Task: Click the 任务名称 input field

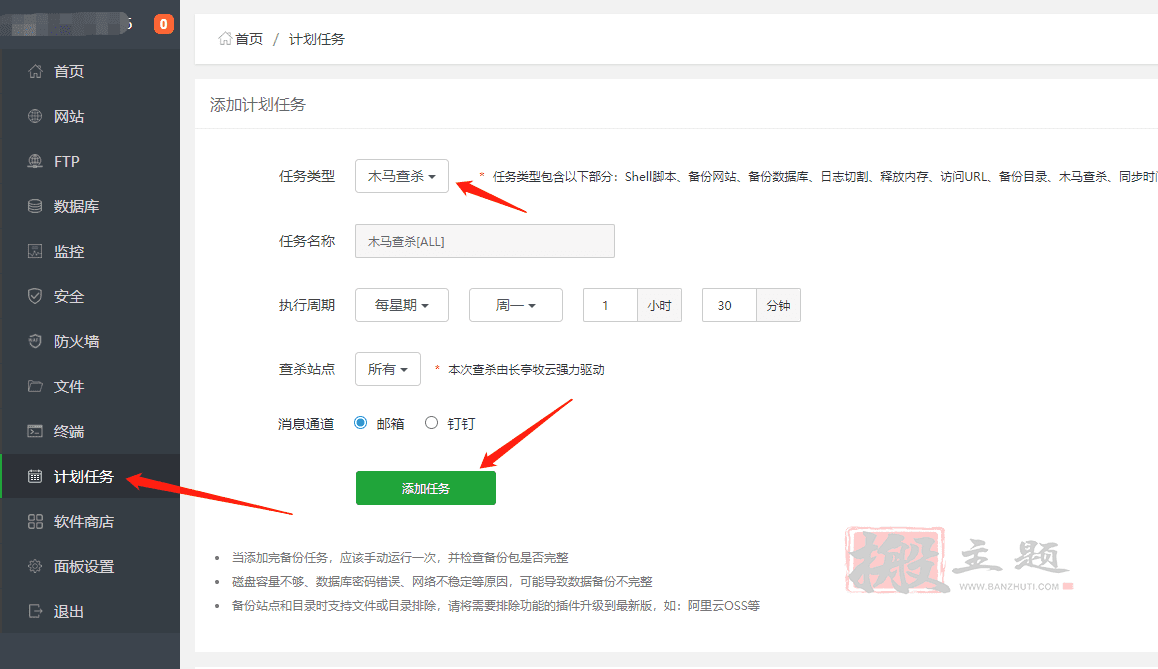Action: (484, 241)
